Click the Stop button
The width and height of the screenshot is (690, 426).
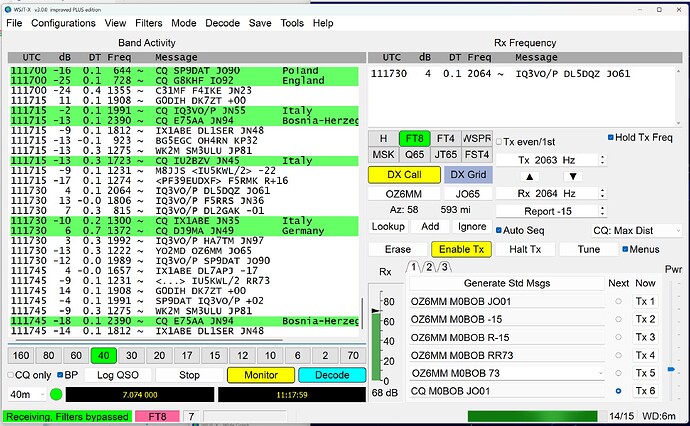click(x=189, y=375)
